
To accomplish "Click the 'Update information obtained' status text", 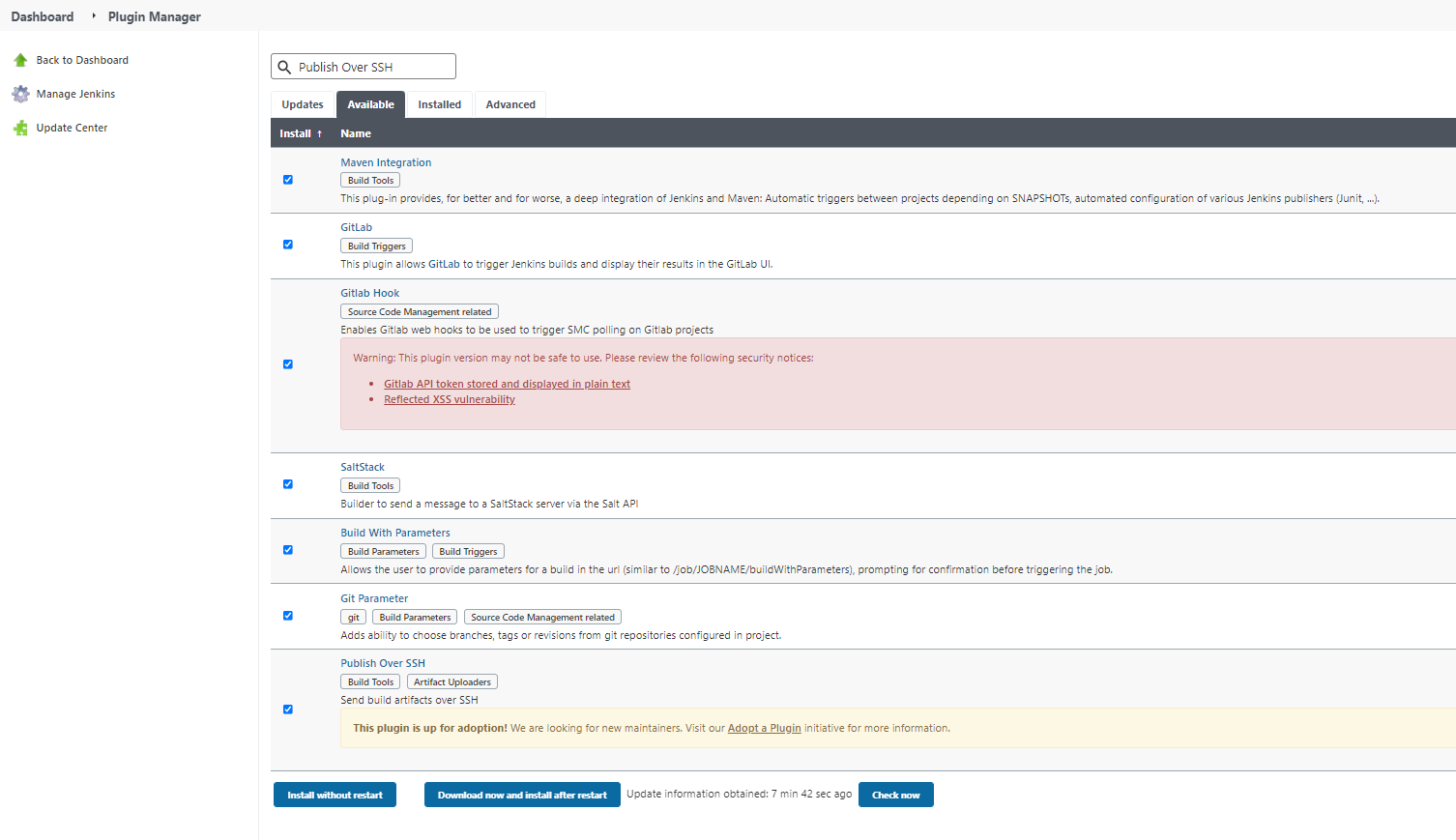I will (x=740, y=794).
